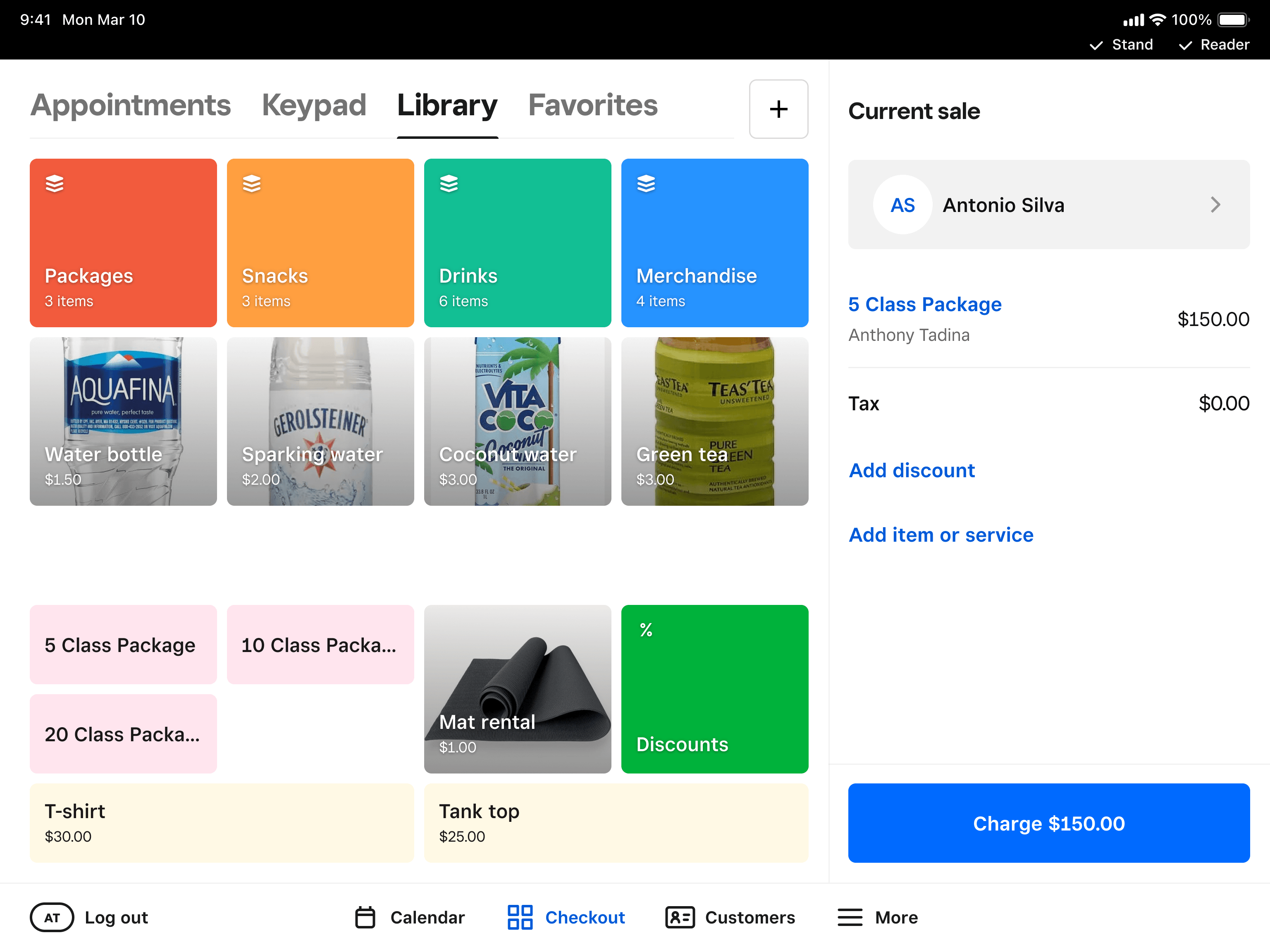Switch to the Keypad tab
Screen dimensions: 1270x952
[313, 106]
